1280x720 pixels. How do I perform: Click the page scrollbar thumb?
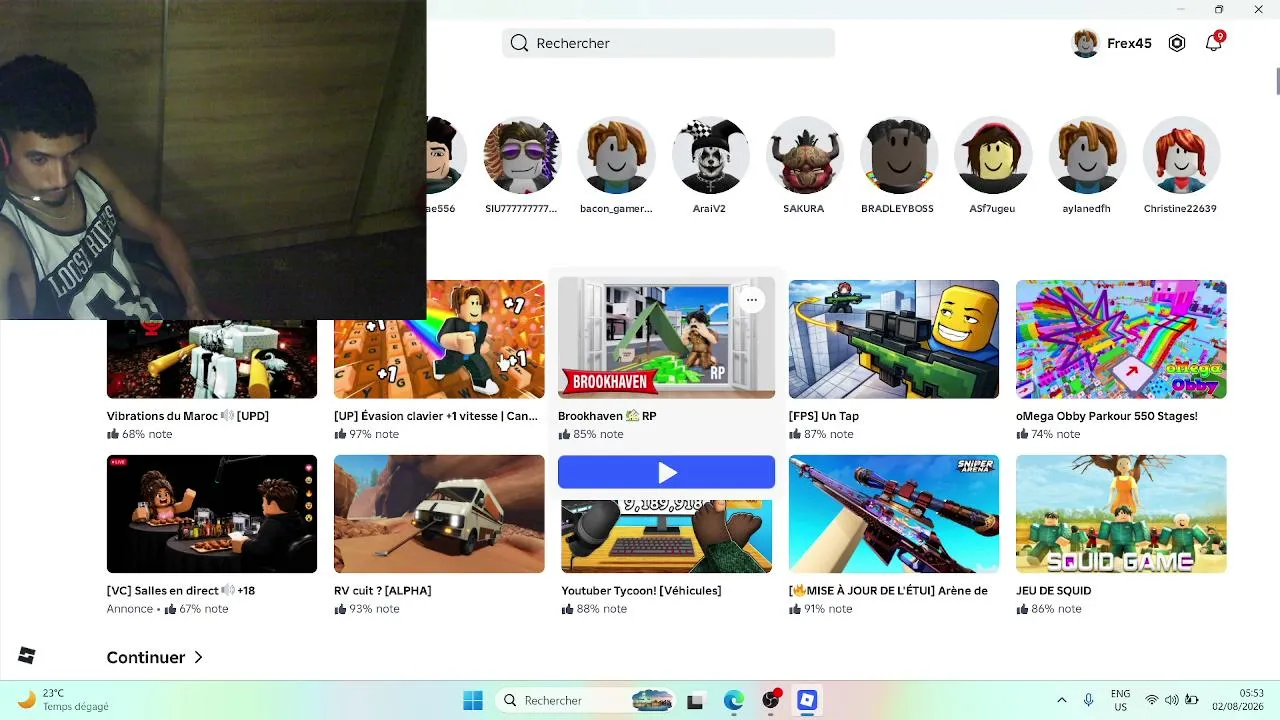pos(1277,81)
